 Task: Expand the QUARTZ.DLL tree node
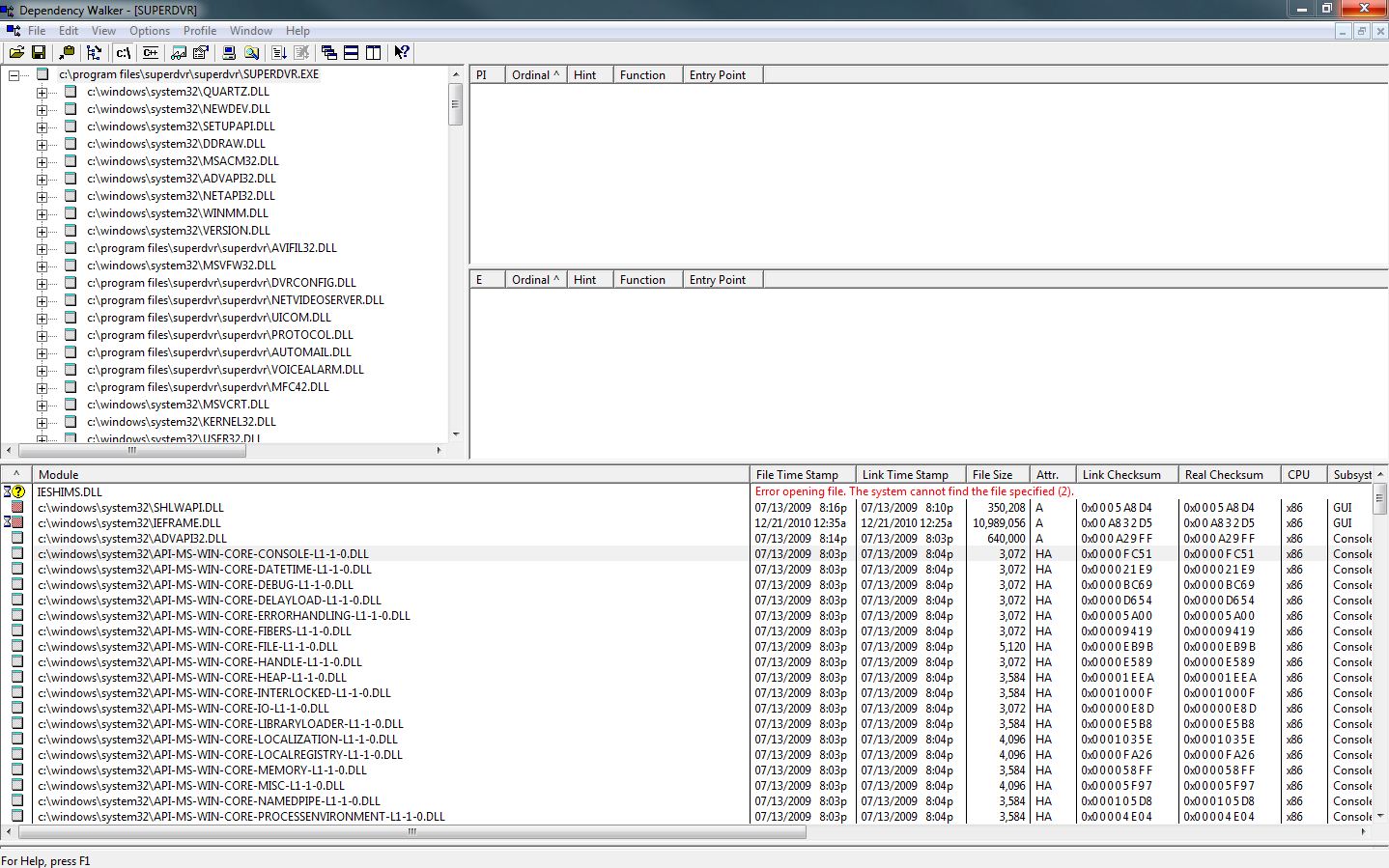42,93
